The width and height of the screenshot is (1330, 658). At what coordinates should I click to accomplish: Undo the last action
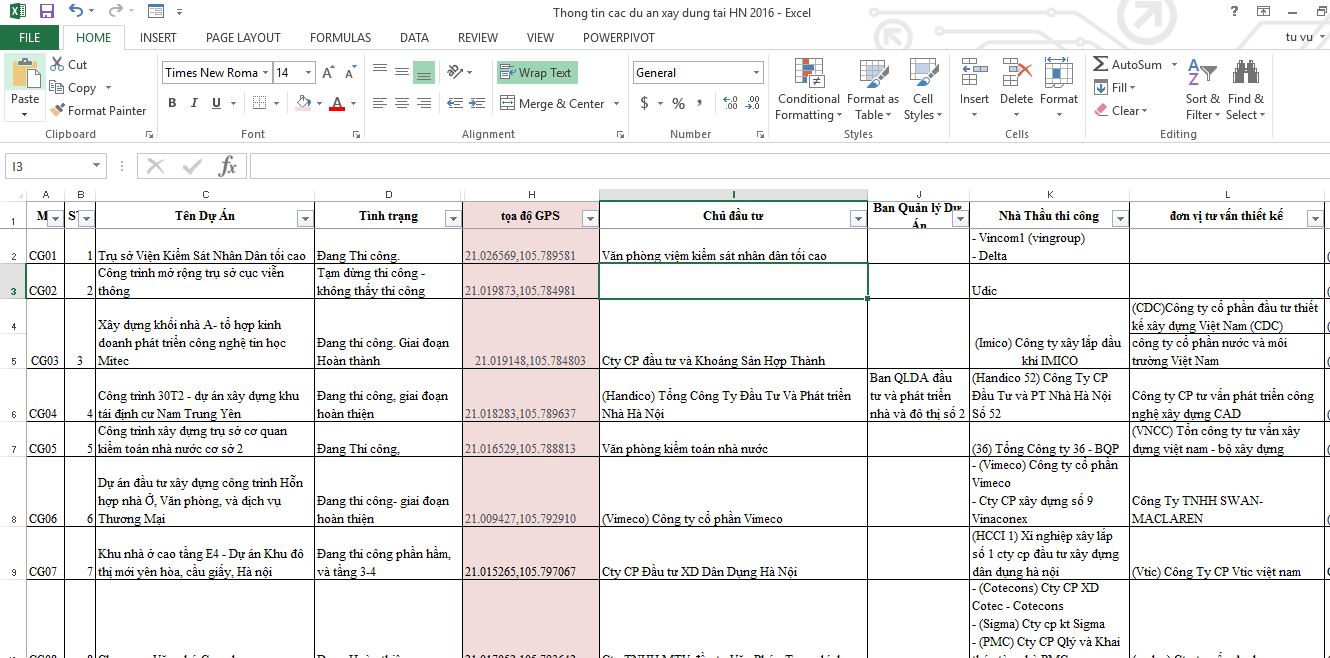(x=77, y=12)
